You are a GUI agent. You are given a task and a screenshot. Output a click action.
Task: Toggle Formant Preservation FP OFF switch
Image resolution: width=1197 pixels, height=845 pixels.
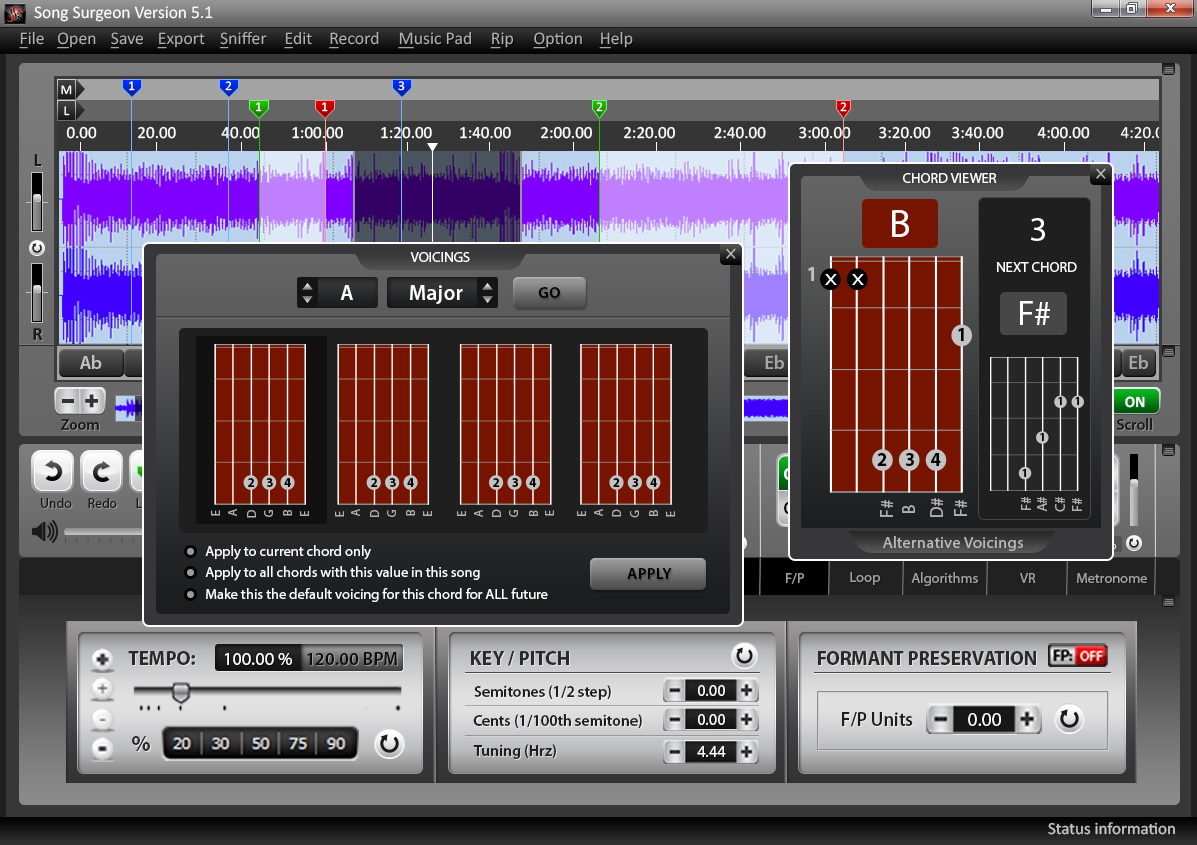click(1077, 656)
